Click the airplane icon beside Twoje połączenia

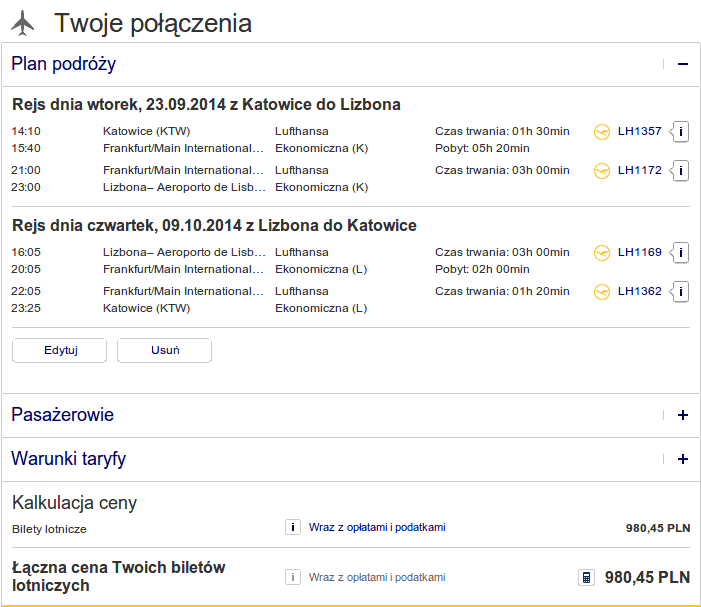[22, 23]
